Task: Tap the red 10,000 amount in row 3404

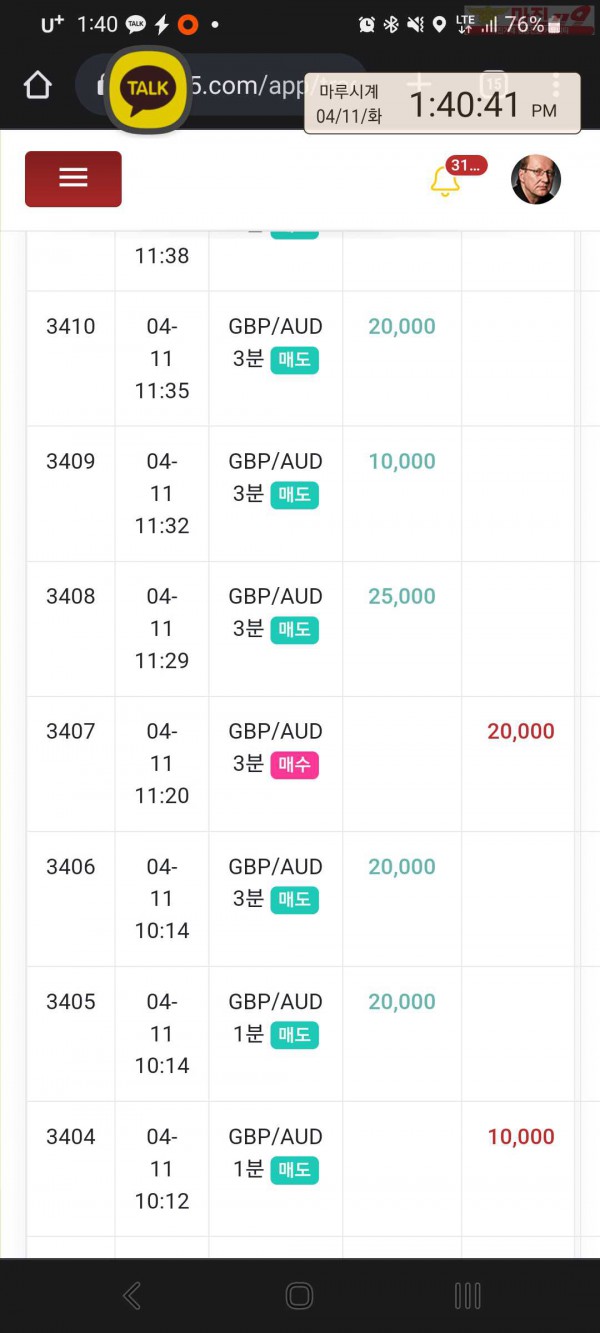Action: click(x=521, y=1136)
